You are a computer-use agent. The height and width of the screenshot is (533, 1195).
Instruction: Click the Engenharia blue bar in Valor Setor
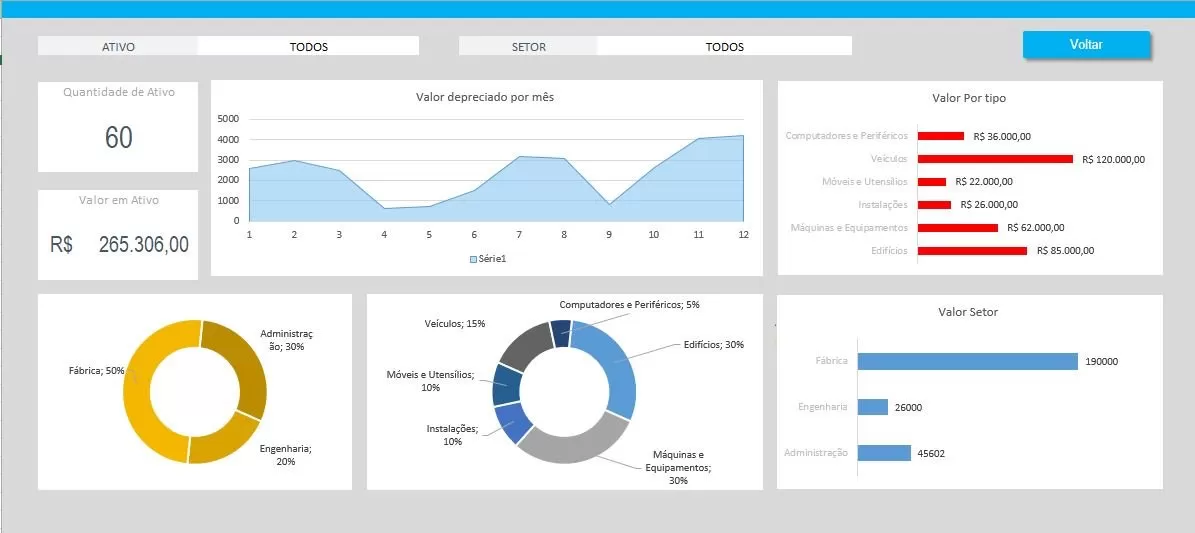click(x=873, y=407)
